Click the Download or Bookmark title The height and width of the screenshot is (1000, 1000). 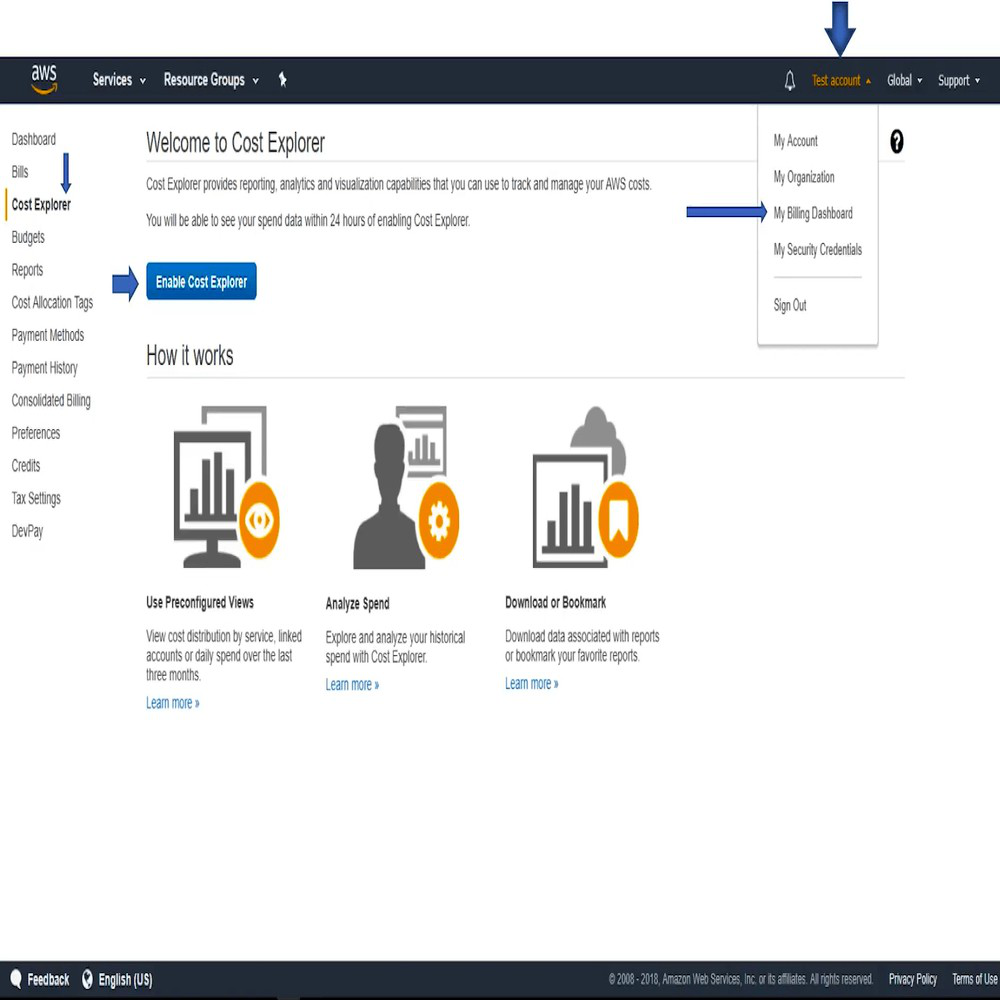click(555, 603)
